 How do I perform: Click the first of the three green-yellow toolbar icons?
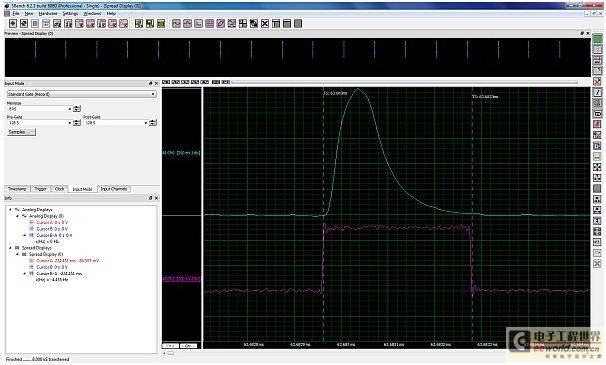[139, 24]
